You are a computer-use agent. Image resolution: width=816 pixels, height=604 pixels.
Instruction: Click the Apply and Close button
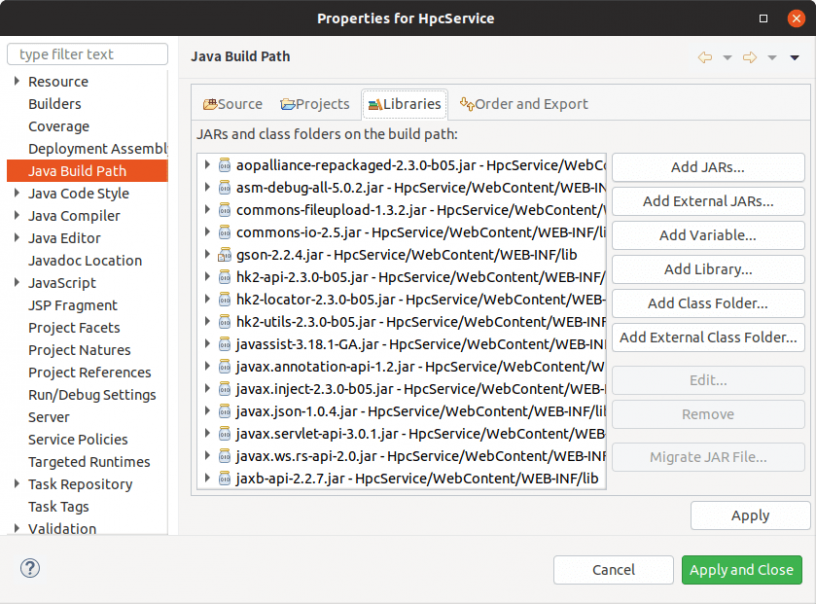[742, 570]
